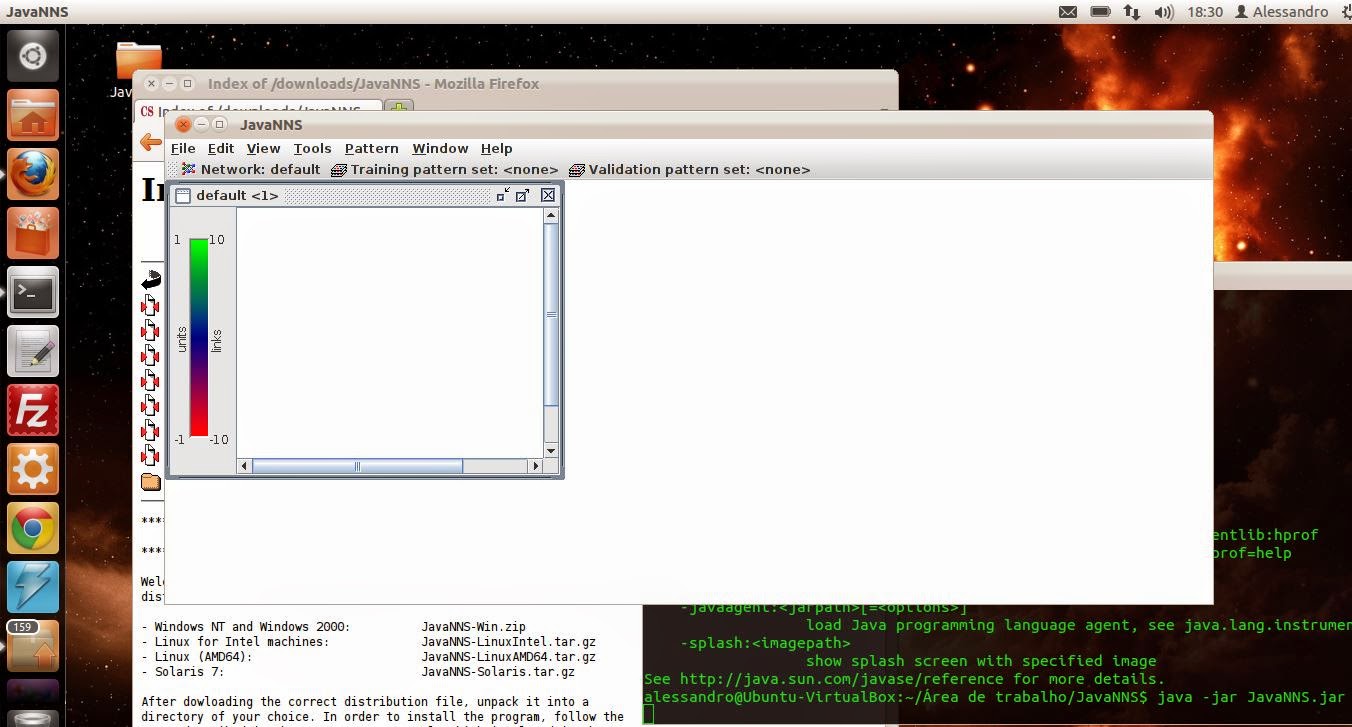Click the scroll right arrow in network view
The height and width of the screenshot is (727, 1352).
tap(536, 466)
